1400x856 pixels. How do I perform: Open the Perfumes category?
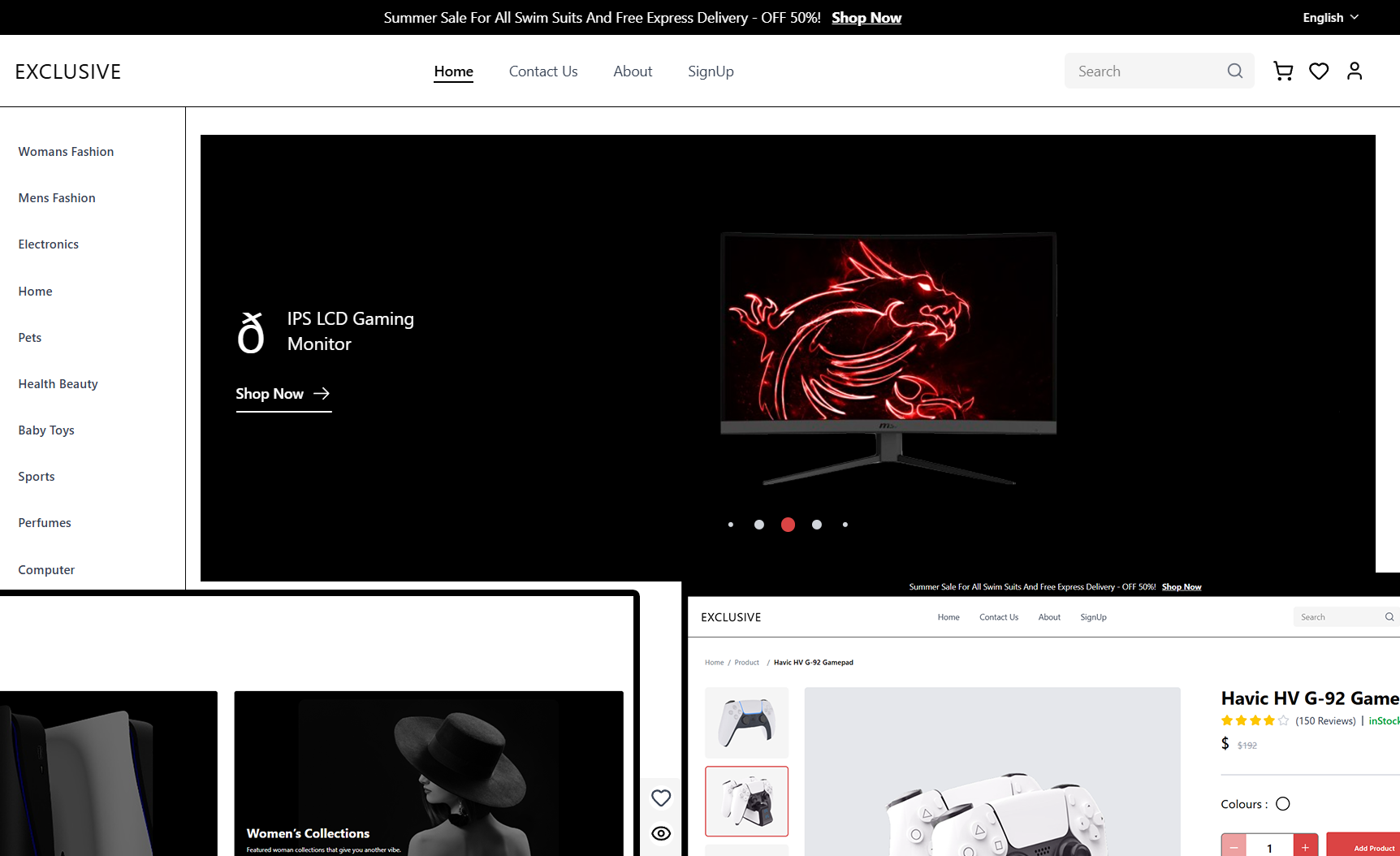[45, 523]
